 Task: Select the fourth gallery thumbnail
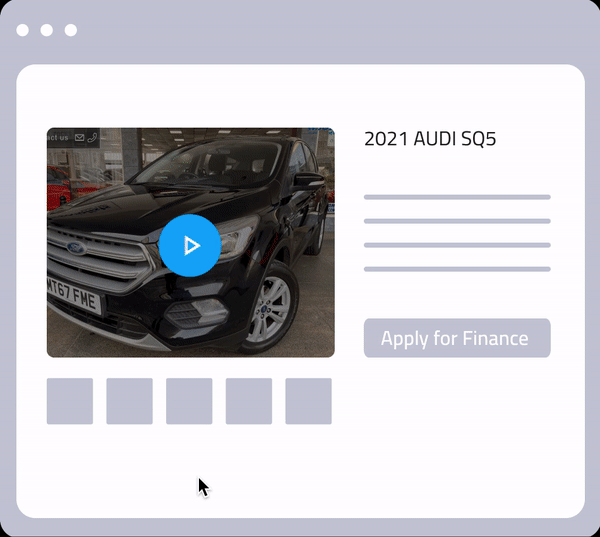249,401
